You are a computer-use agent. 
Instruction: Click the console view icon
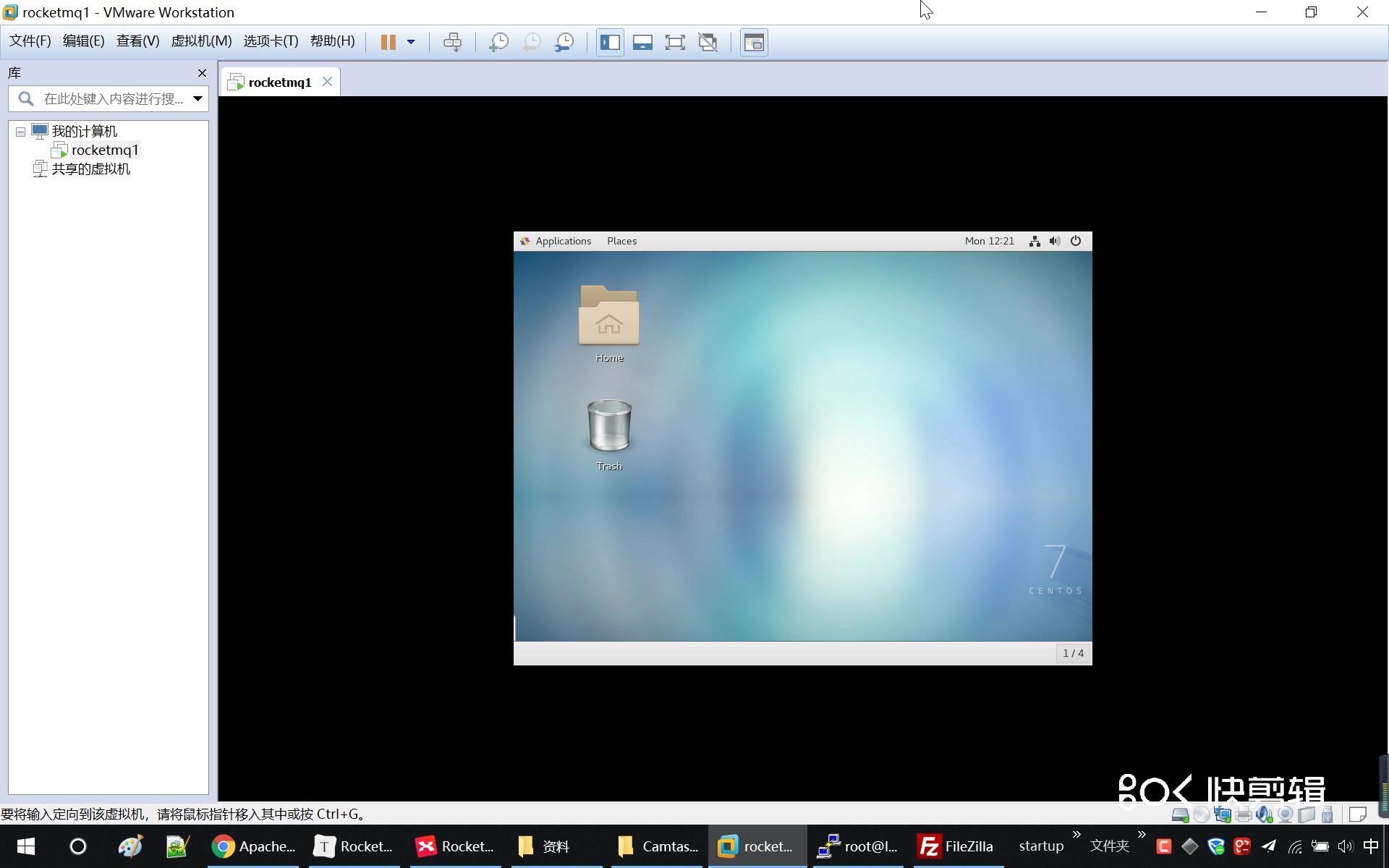754,42
